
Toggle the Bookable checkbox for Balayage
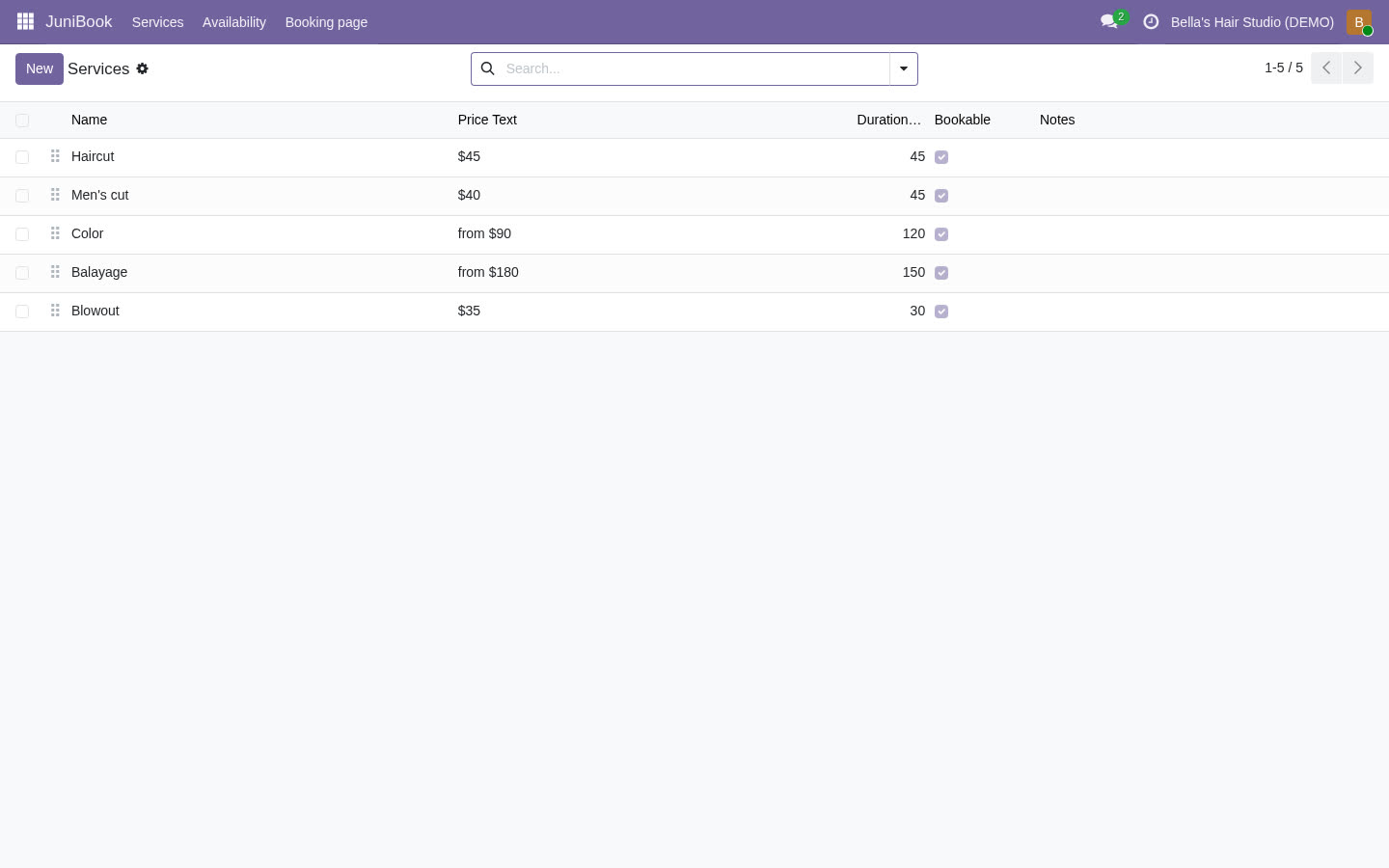coord(941,273)
